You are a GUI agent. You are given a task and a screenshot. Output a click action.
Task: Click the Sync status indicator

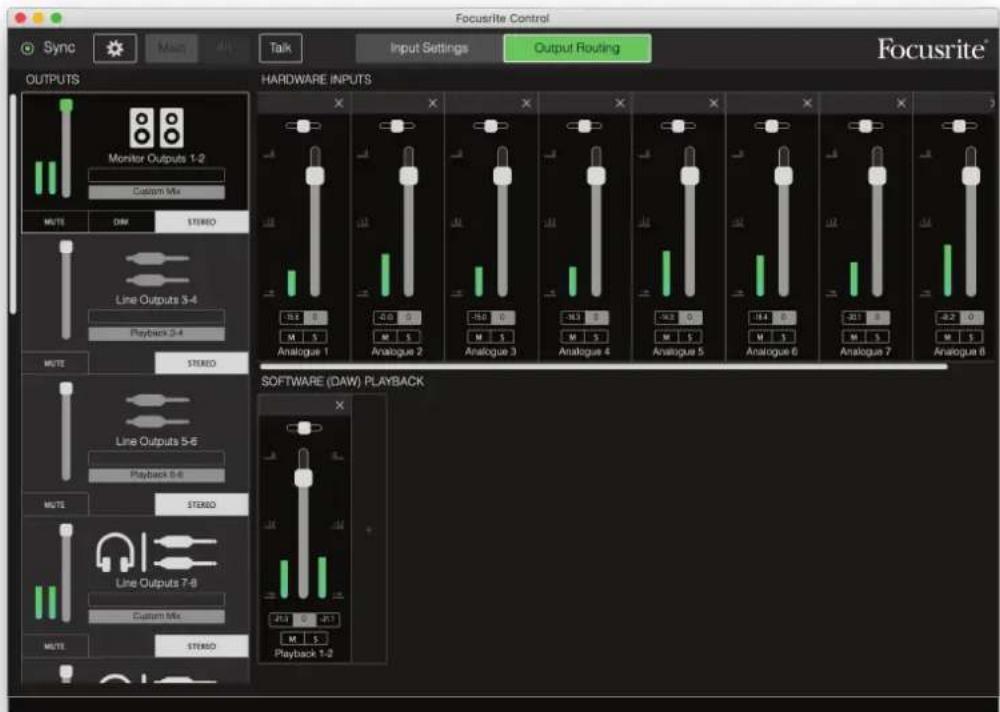27,48
